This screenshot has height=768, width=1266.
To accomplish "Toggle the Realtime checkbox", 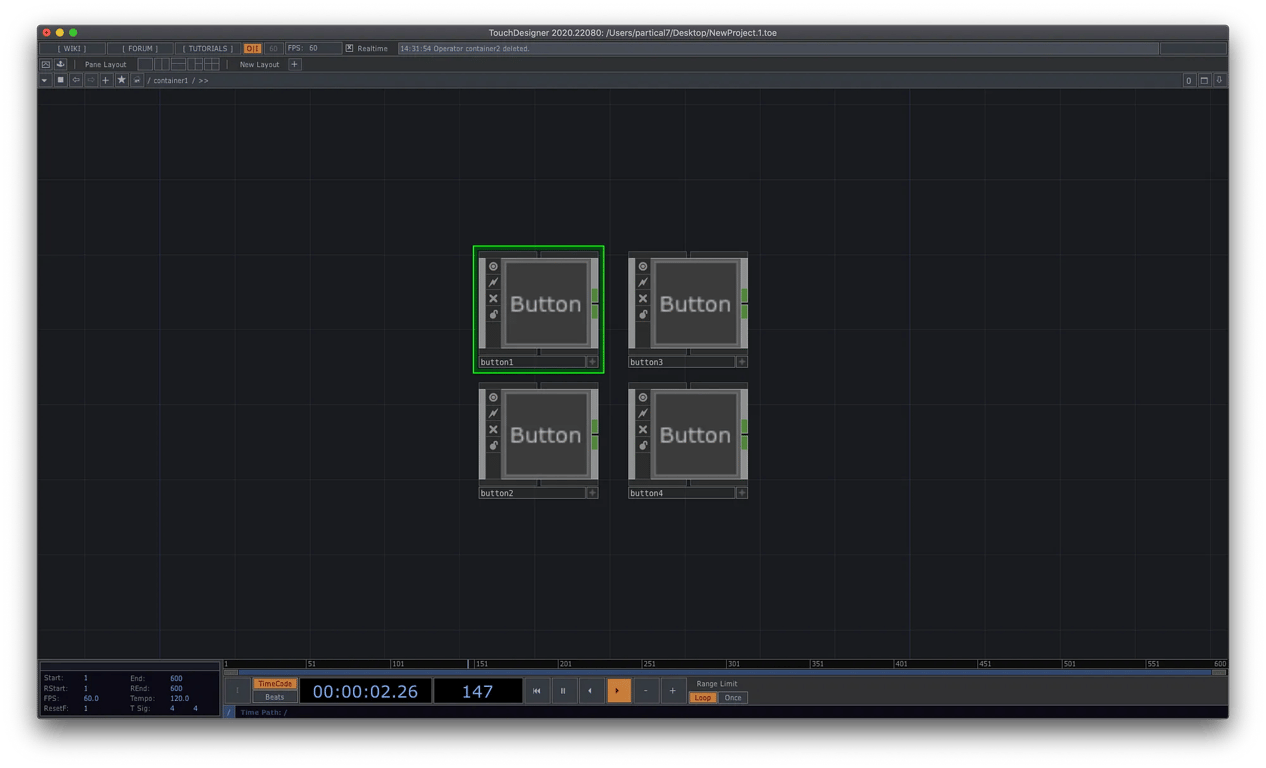I will tap(349, 48).
